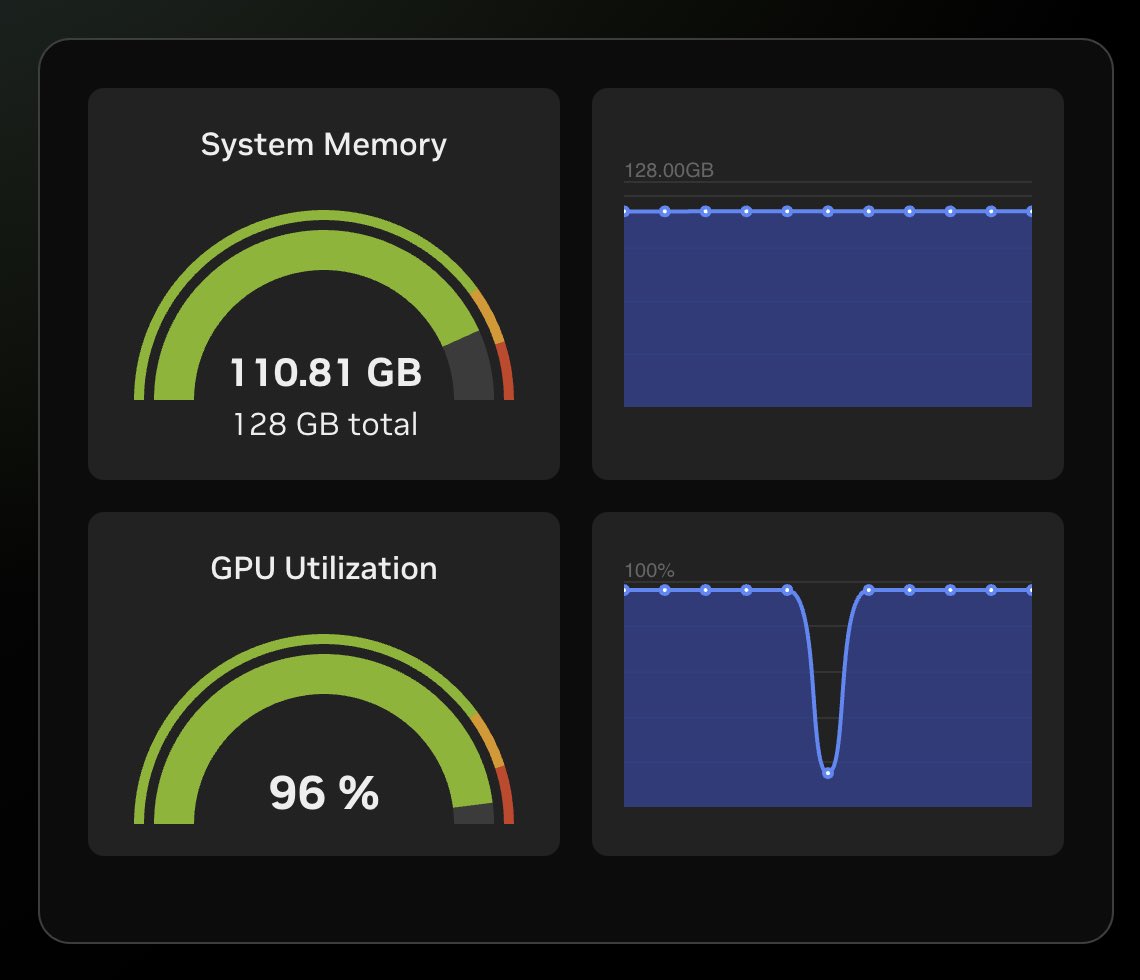The width and height of the screenshot is (1140, 980).
Task: Click the dip point in GPU chart
Action: [x=827, y=774]
